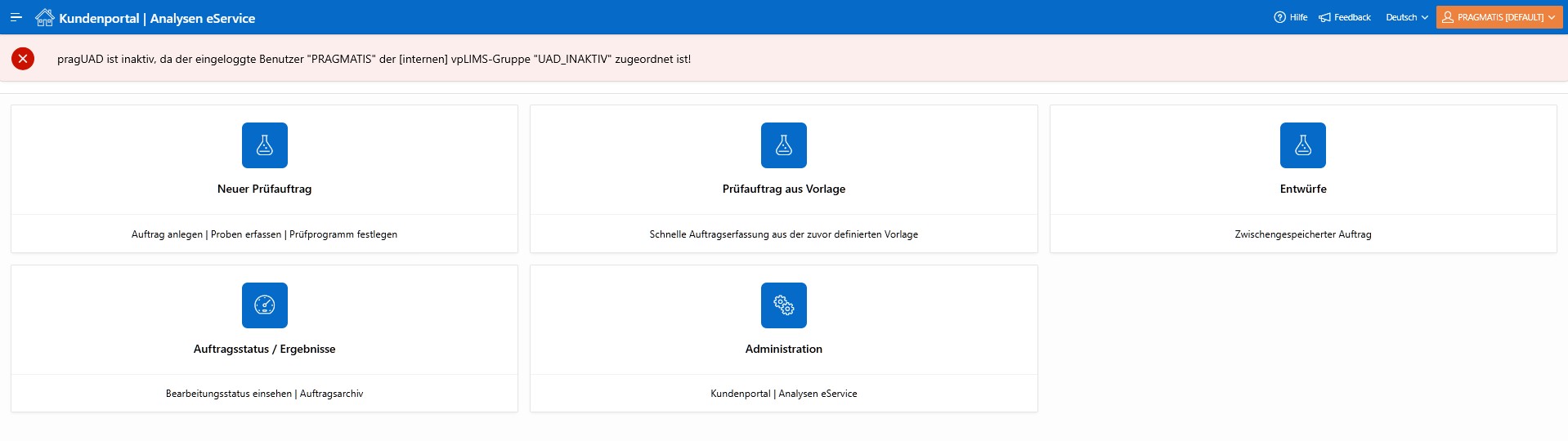Open Auftragsstatus / Ergebnisse title
Image resolution: width=1568 pixels, height=441 pixels.
click(265, 349)
